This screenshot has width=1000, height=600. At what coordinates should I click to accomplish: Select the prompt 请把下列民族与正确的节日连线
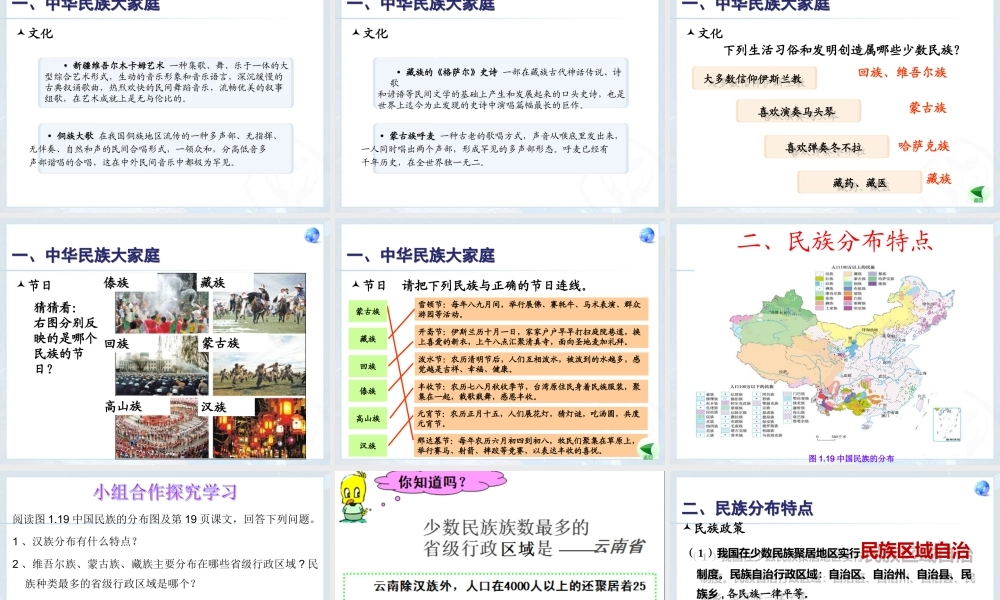[x=495, y=285]
